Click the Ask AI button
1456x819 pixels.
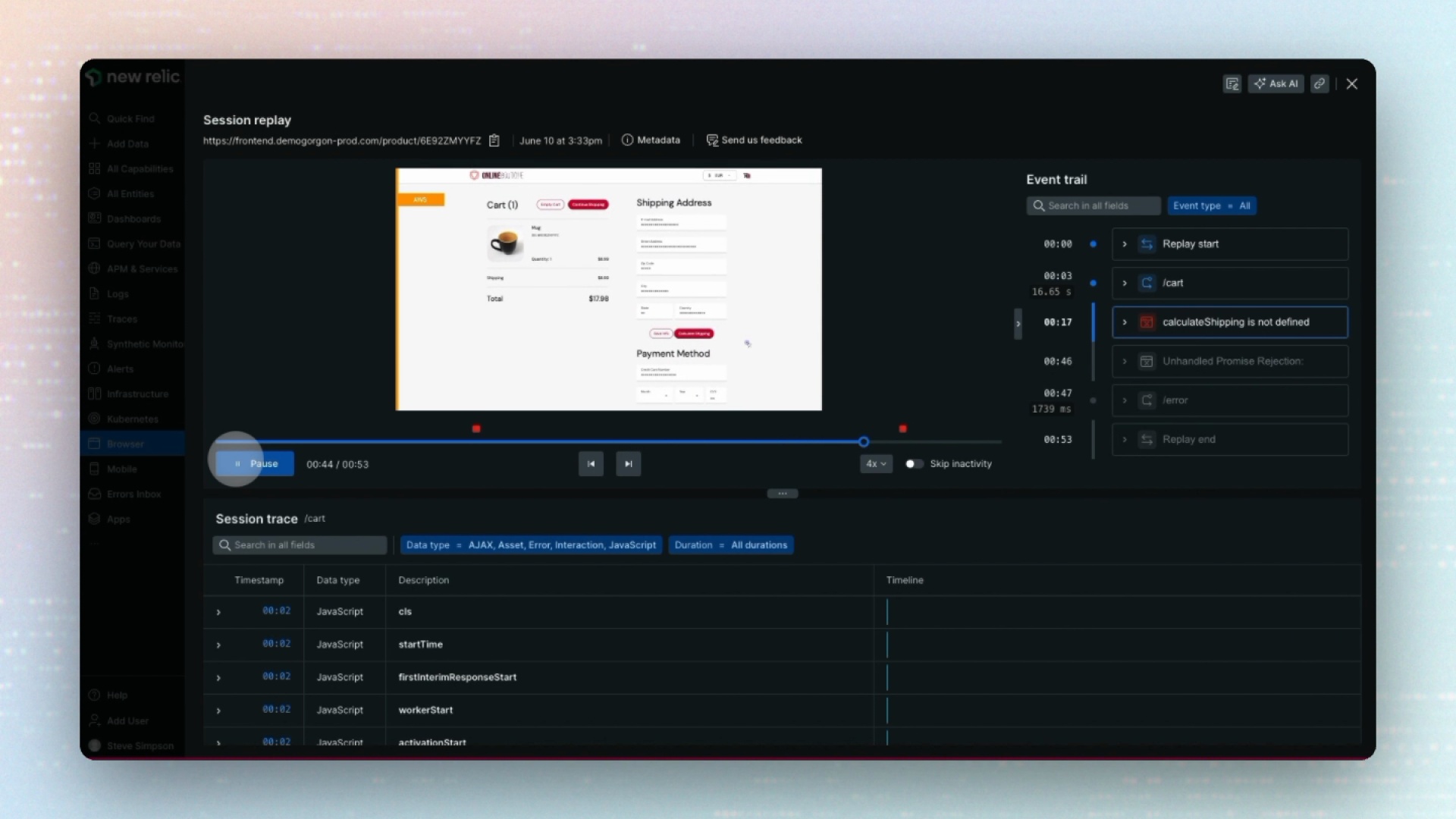pos(1276,84)
